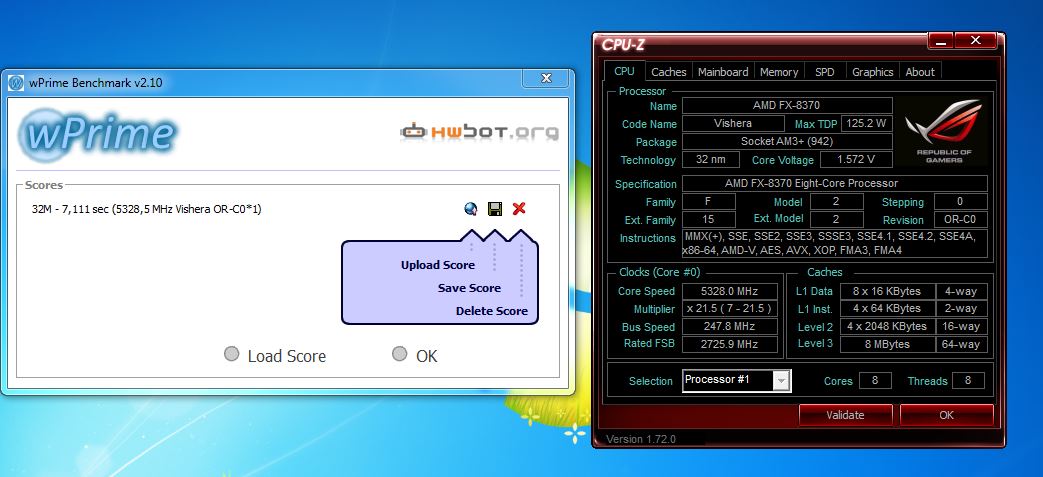This screenshot has width=1043, height=477.
Task: Select the Load Score radio button
Action: click(x=231, y=354)
